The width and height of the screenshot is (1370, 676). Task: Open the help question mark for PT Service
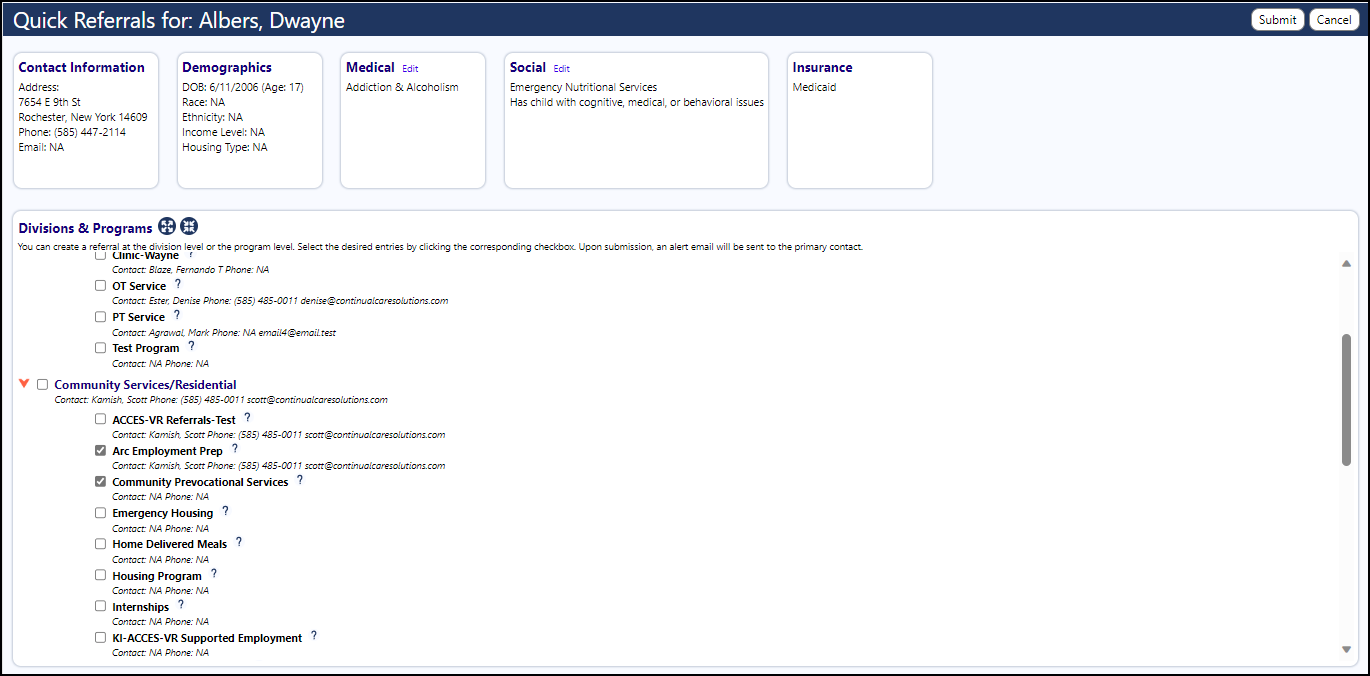click(x=176, y=315)
